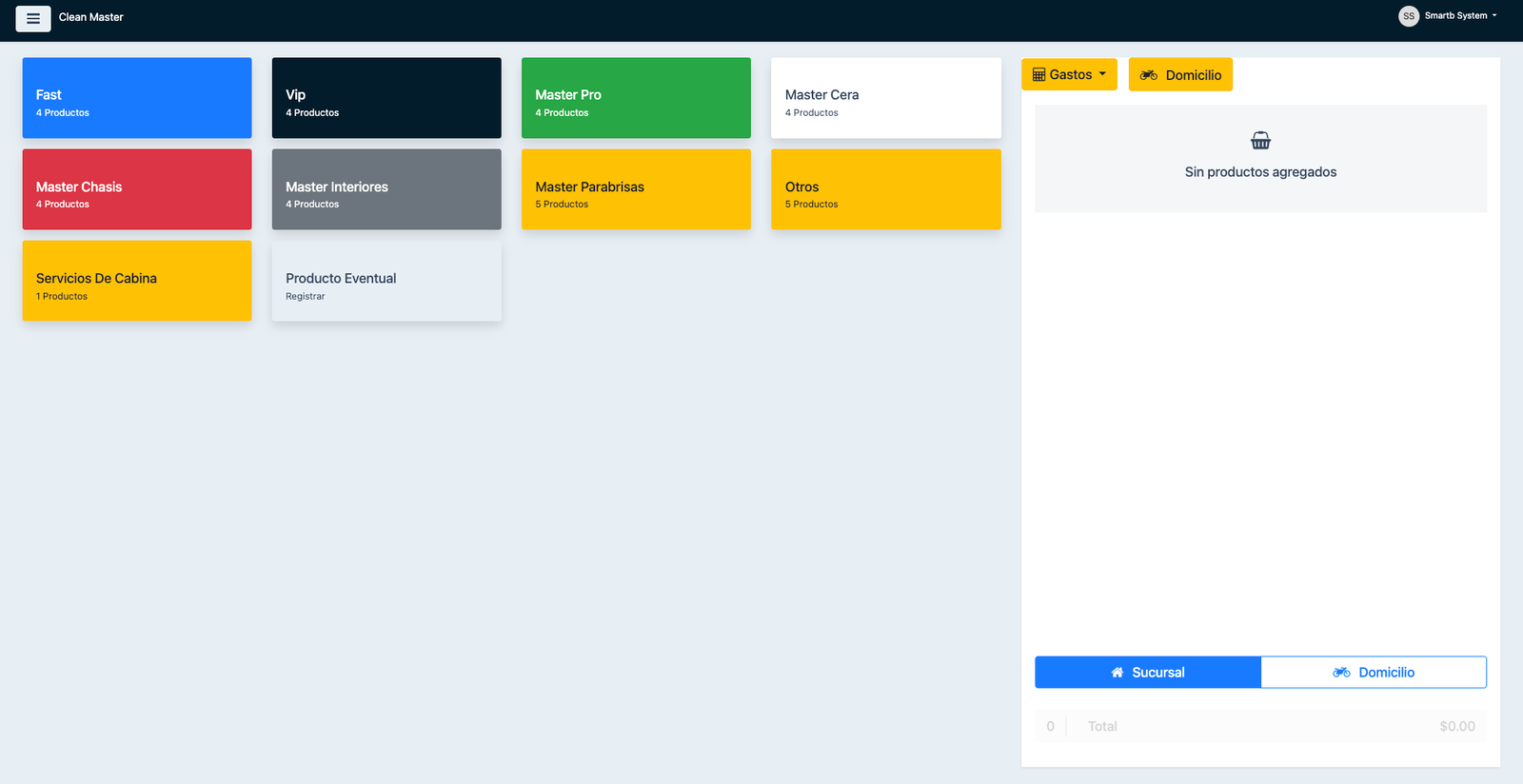Open the Master Pro category

636,98
